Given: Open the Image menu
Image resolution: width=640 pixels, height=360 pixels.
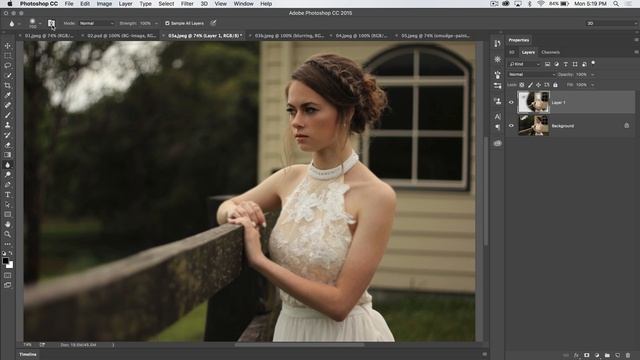Looking at the screenshot, I should point(104,4).
